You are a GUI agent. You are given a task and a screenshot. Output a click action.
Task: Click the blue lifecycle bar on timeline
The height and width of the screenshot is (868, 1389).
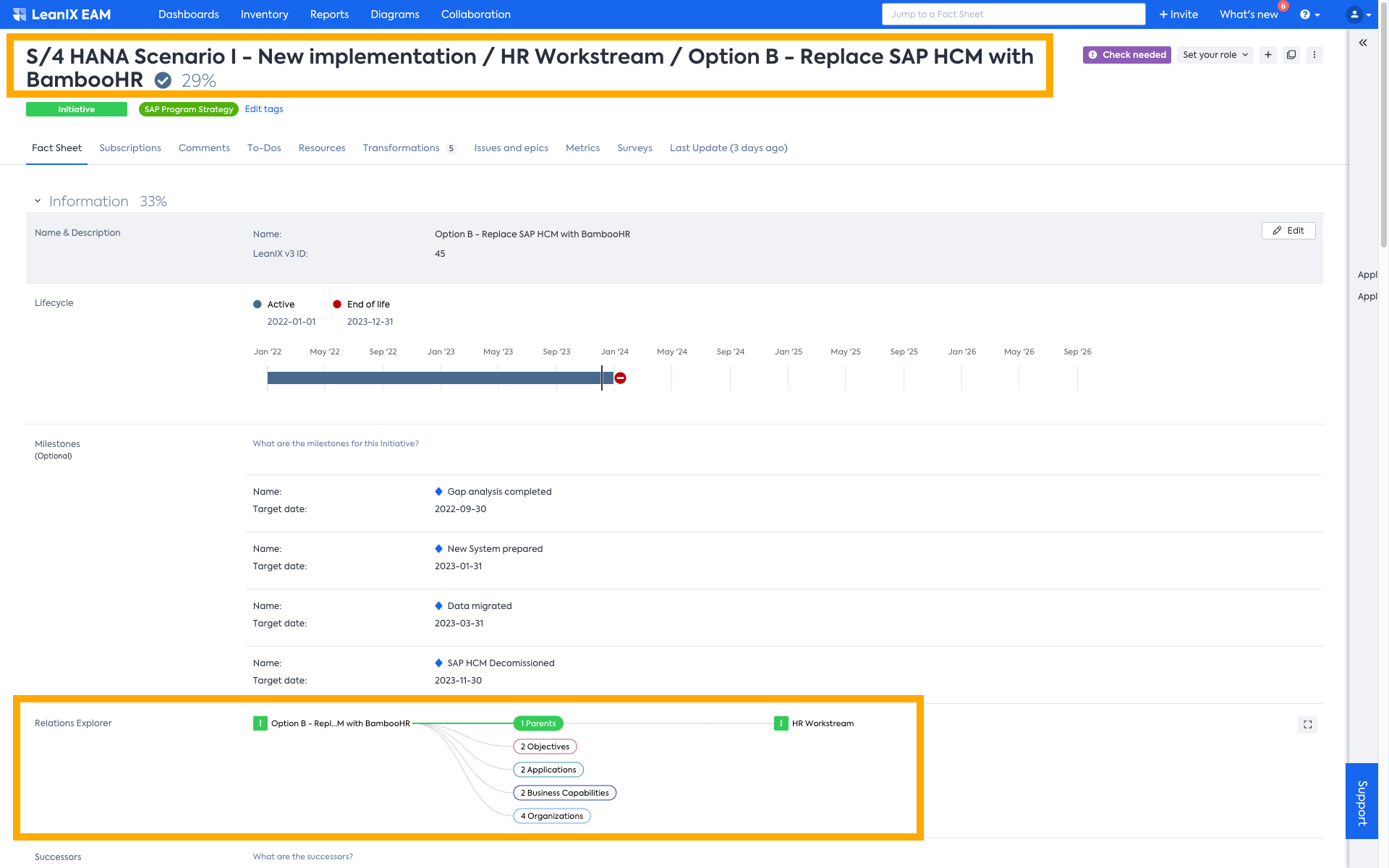click(440, 378)
